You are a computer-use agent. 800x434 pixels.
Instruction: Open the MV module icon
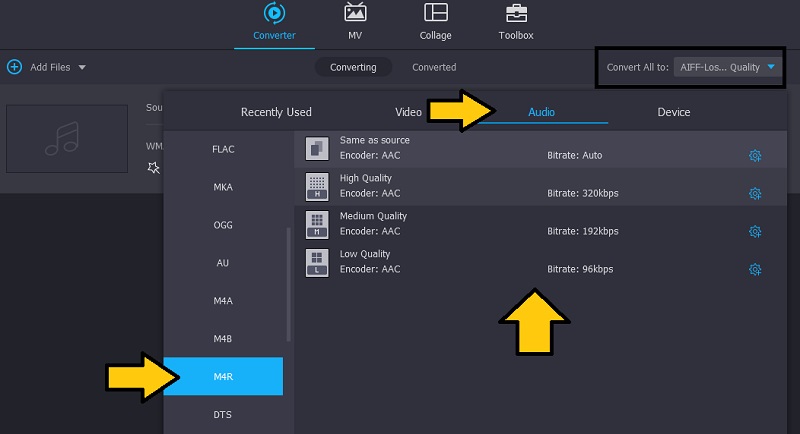click(x=355, y=13)
